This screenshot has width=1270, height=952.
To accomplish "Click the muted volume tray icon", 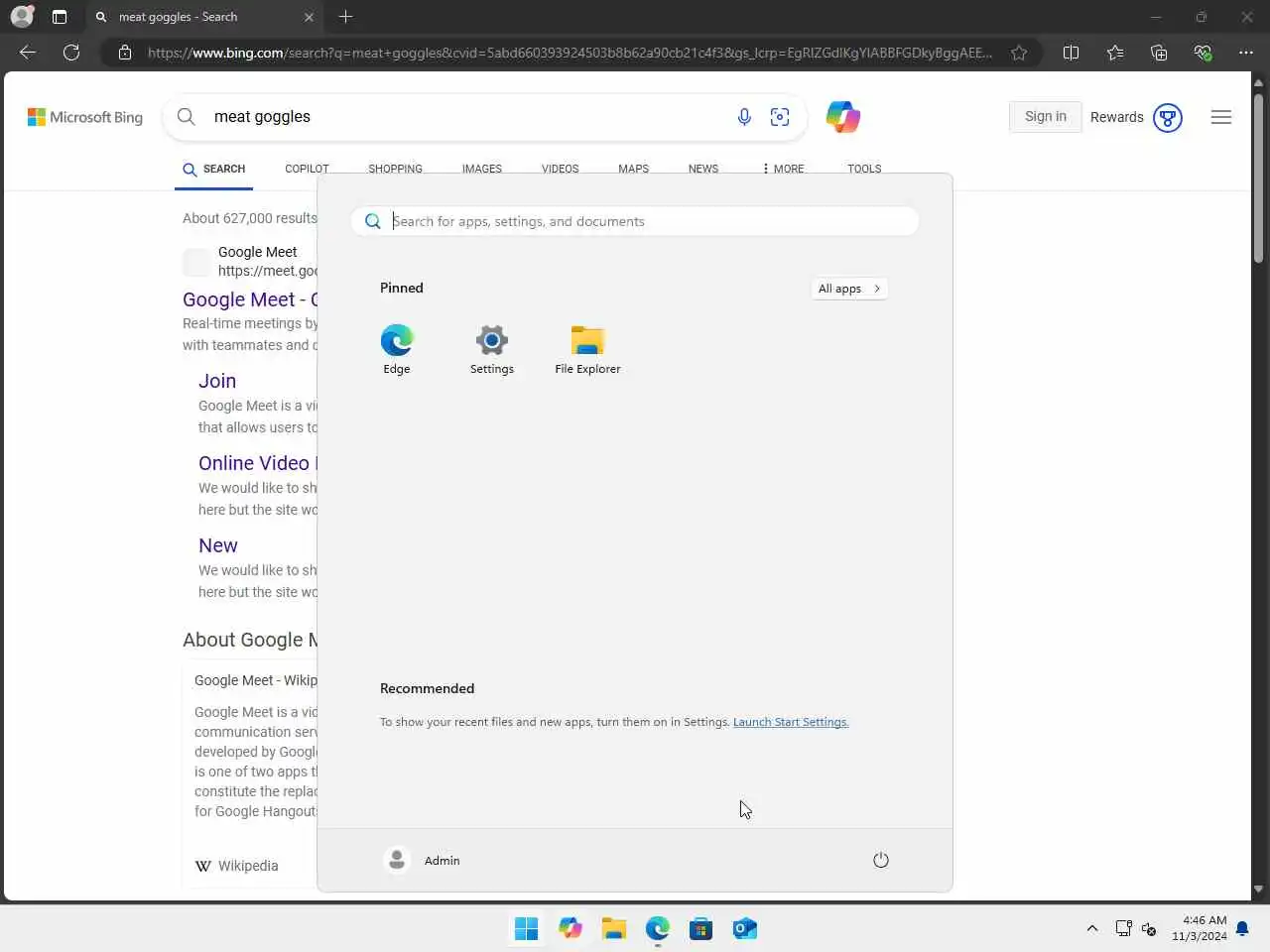I will click(x=1149, y=928).
